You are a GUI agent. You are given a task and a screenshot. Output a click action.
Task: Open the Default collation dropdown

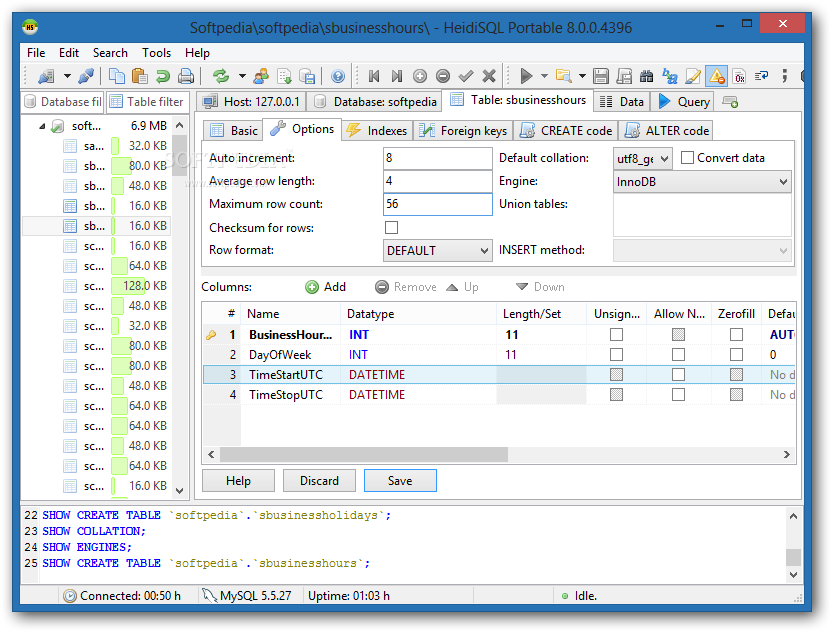click(x=643, y=158)
